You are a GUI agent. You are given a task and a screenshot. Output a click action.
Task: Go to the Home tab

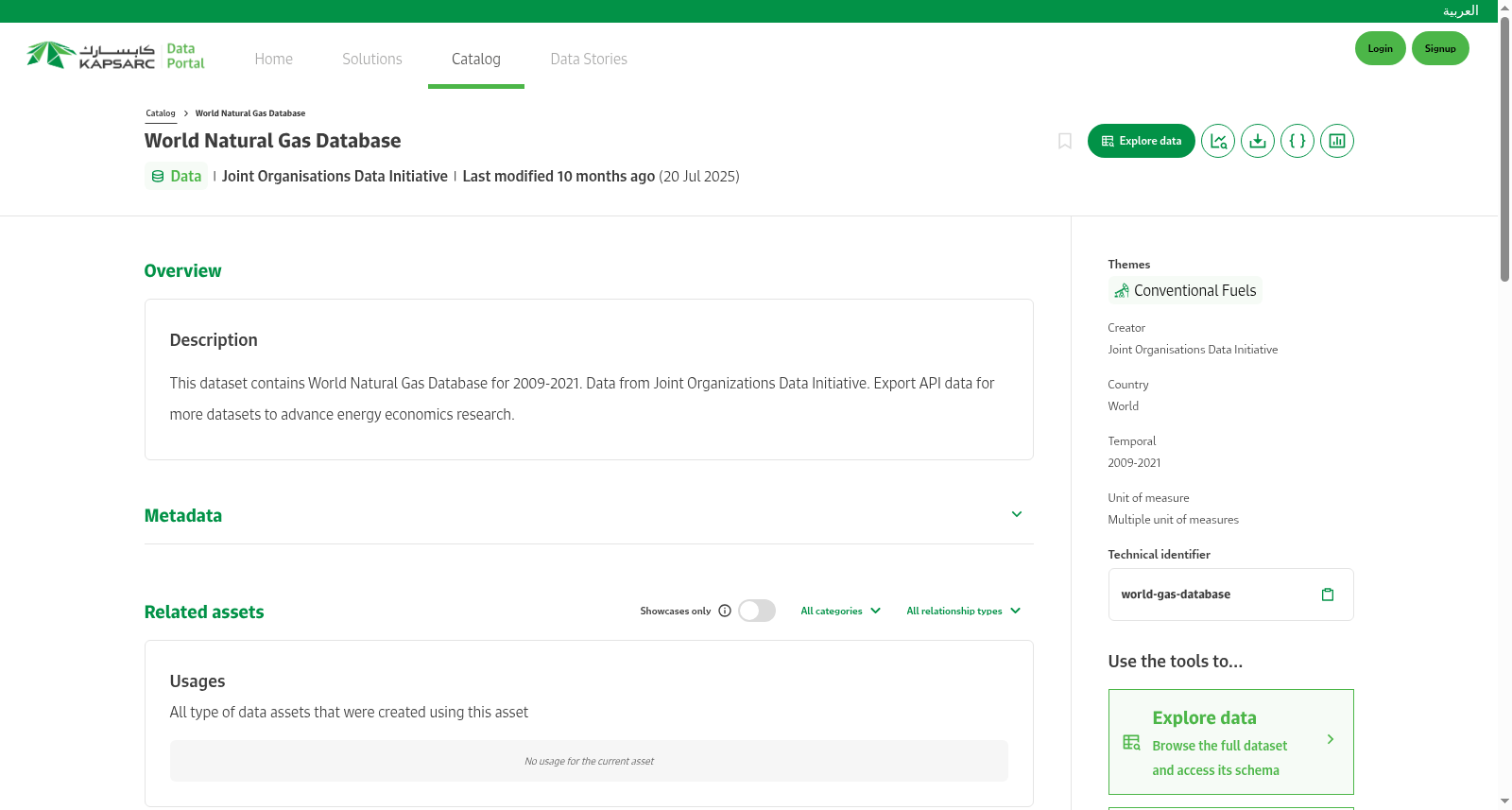(274, 59)
